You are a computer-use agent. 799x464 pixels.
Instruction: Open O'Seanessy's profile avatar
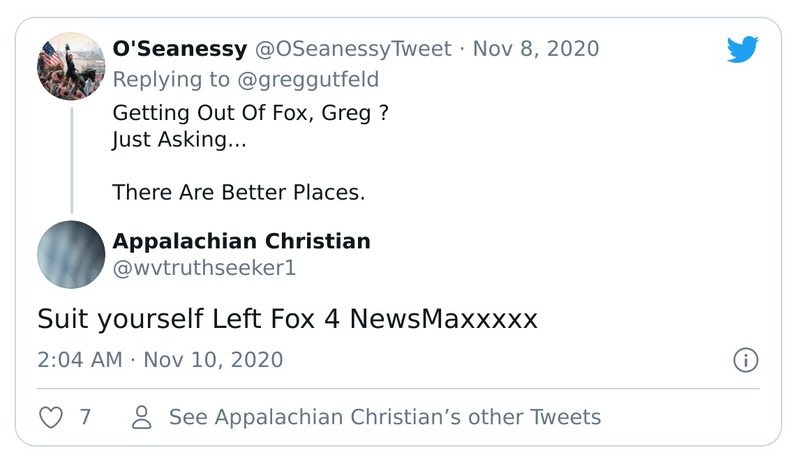(x=71, y=66)
